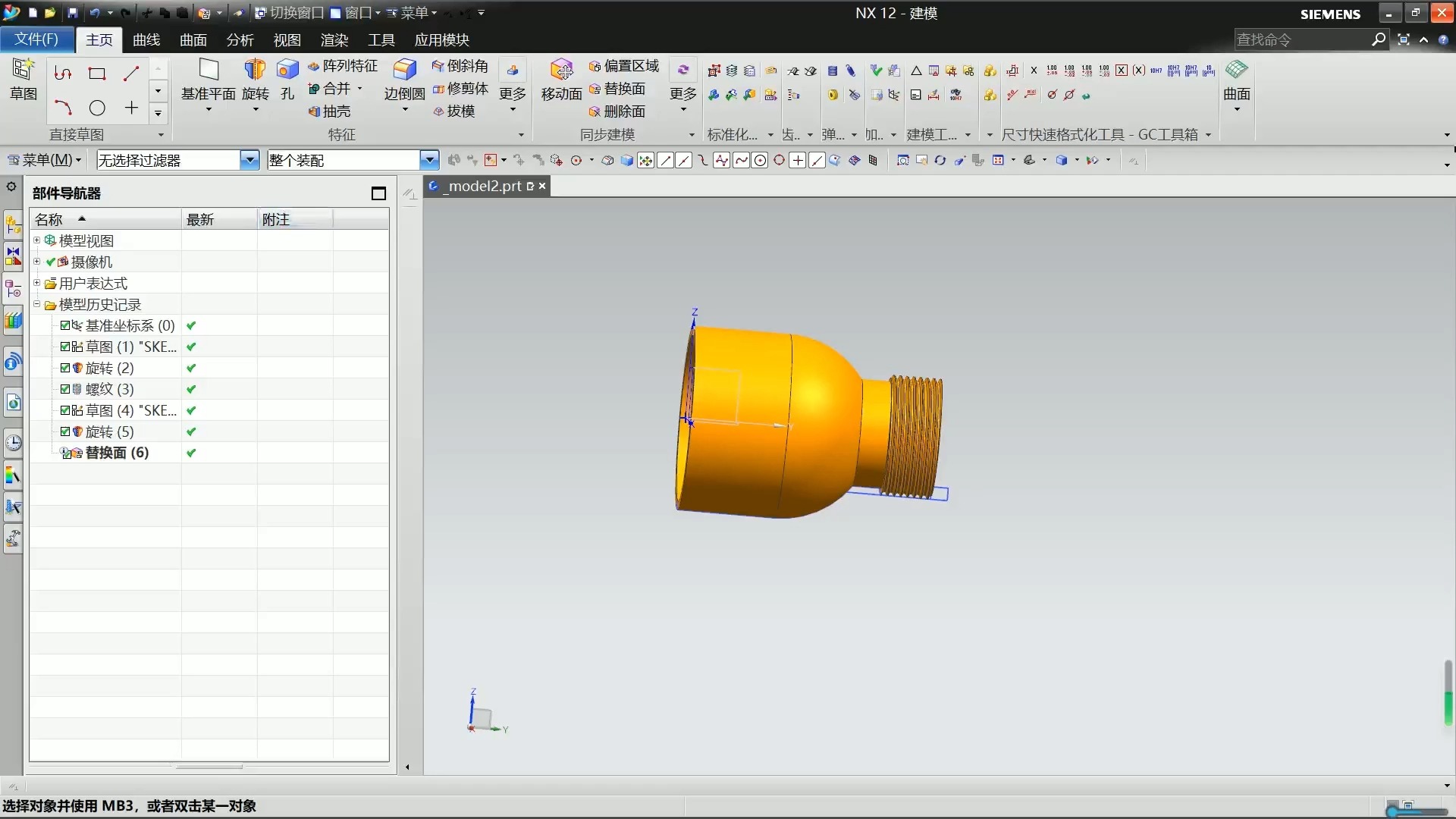Open the 分析 ribbon tab
The height and width of the screenshot is (819, 1456).
[x=240, y=39]
